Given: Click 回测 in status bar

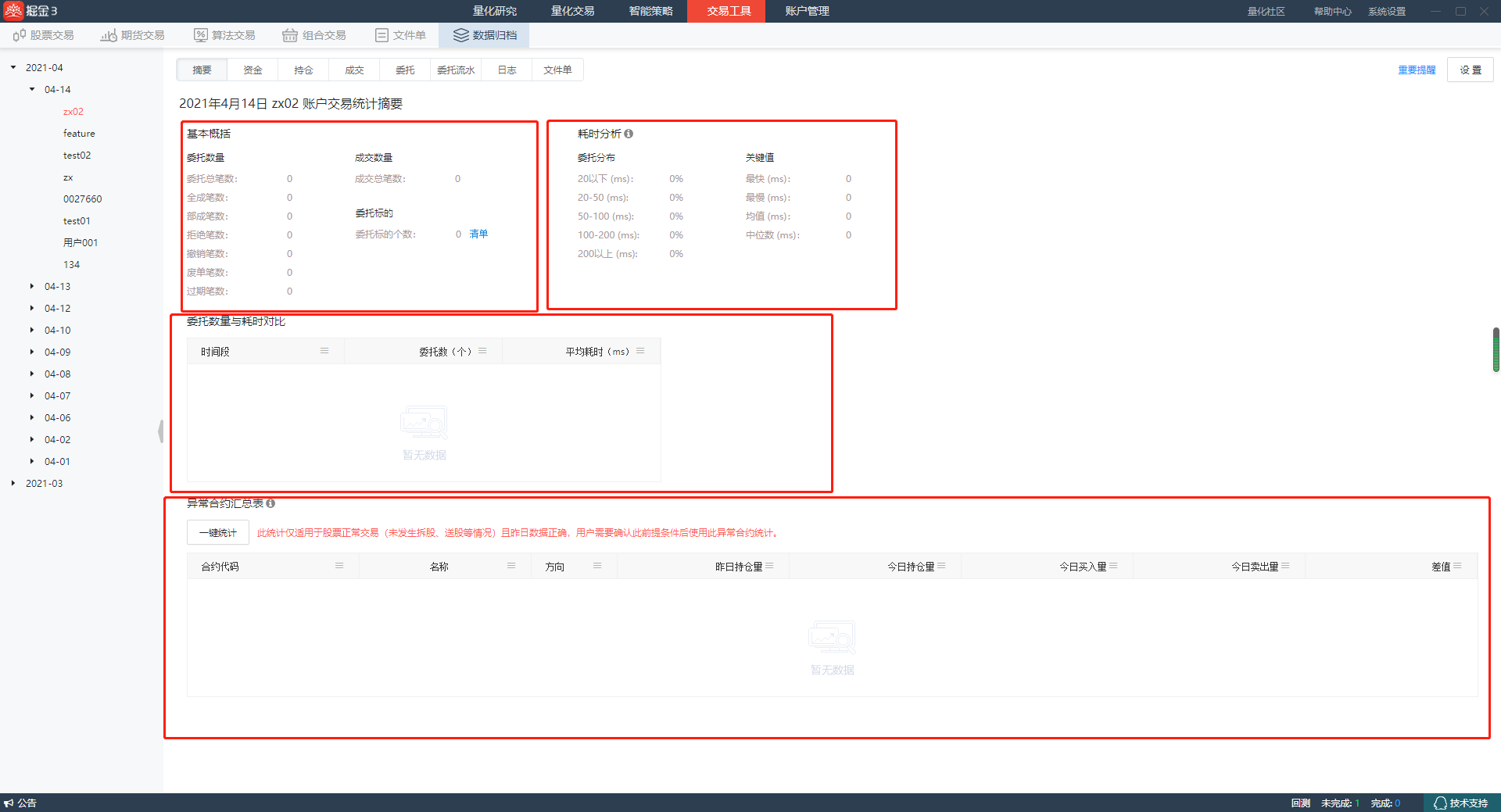Looking at the screenshot, I should point(1300,803).
